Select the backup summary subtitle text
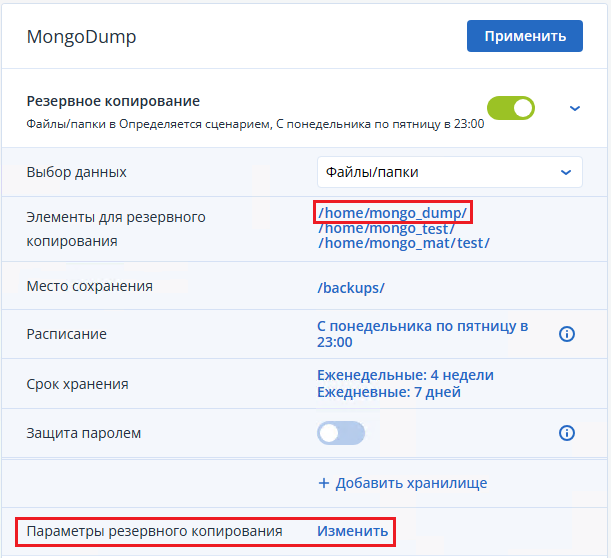 pos(255,124)
